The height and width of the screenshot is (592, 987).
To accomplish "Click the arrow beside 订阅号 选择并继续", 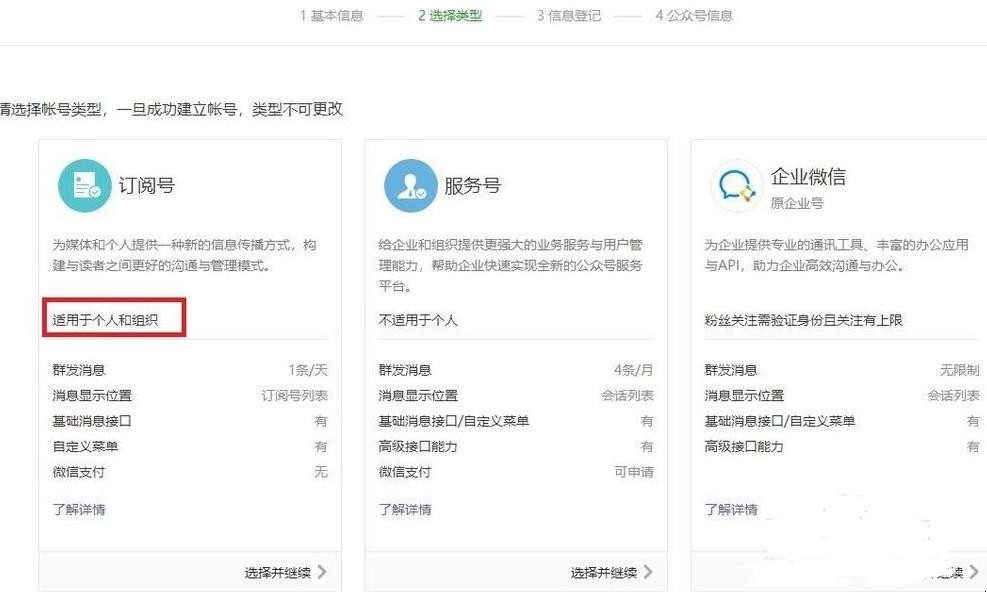I will coord(322,572).
